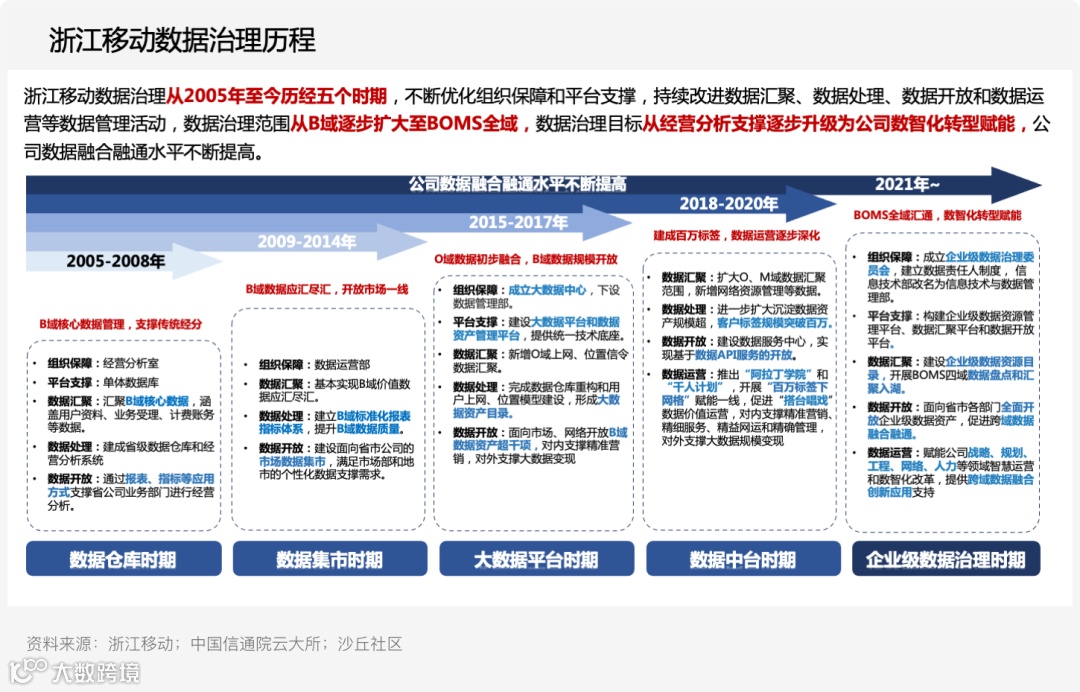Click the 大数据平台时期 blue label
Image resolution: width=1080 pixels, height=692 pixels.
[x=537, y=558]
